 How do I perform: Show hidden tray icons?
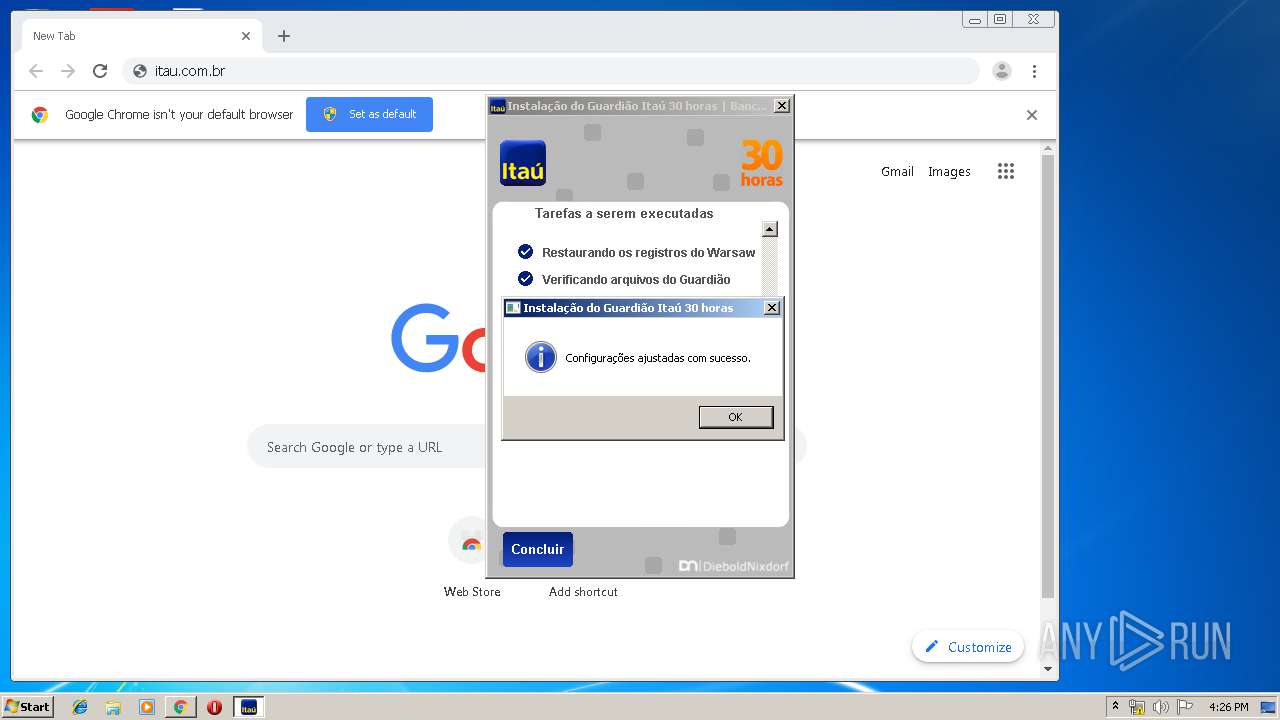pos(1115,706)
